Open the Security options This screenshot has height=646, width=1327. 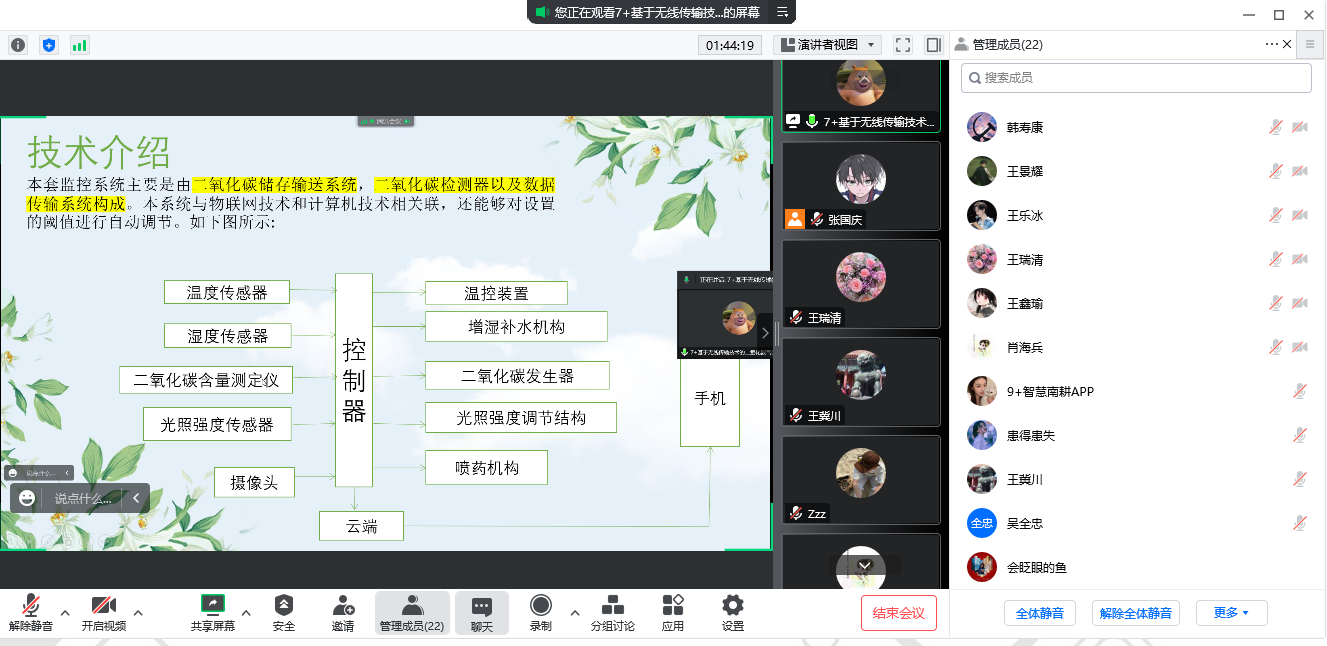pyautogui.click(x=284, y=612)
